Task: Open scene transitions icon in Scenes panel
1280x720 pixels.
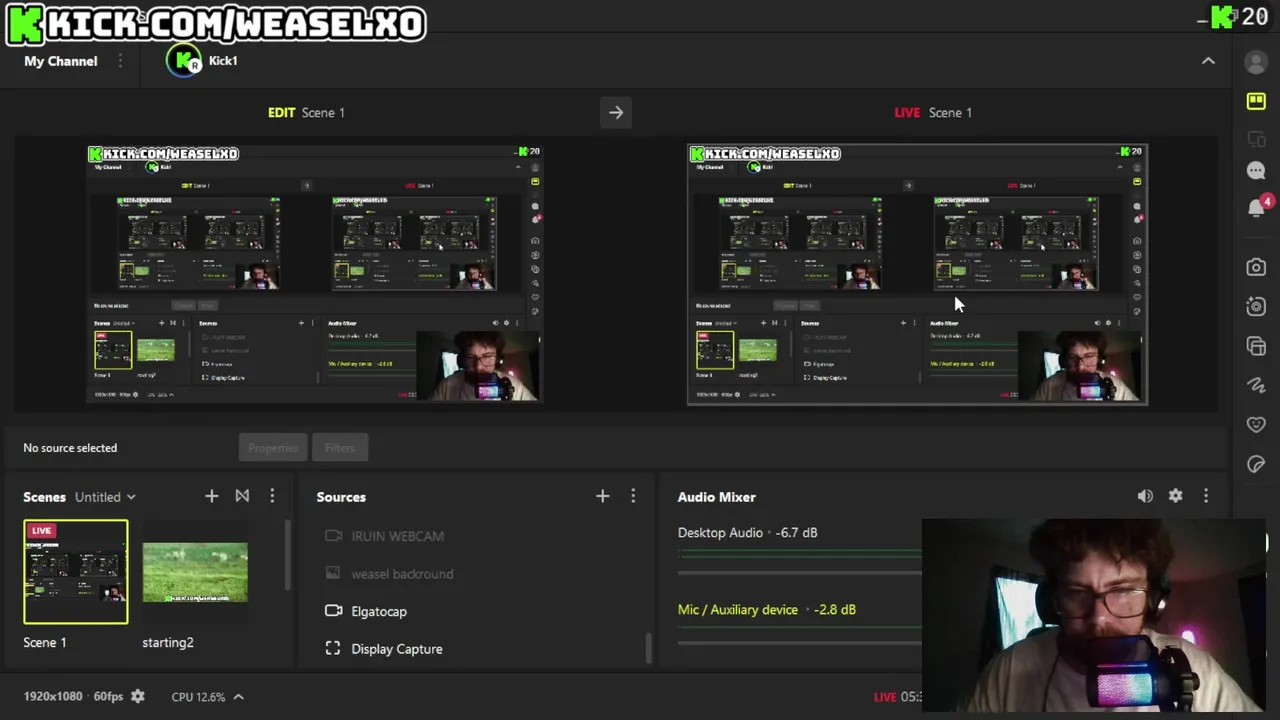Action: [x=242, y=496]
